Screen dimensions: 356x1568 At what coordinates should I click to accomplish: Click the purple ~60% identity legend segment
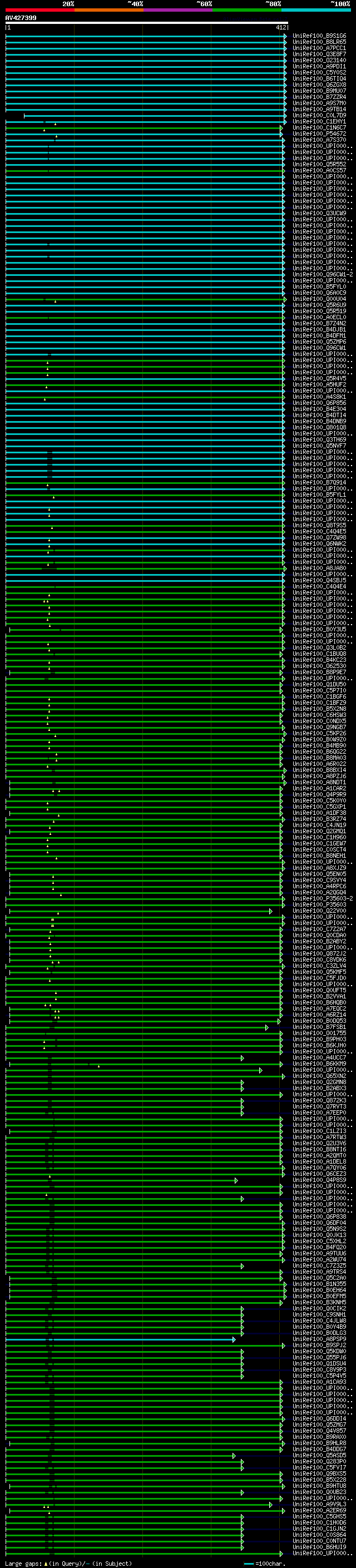[x=177, y=10]
